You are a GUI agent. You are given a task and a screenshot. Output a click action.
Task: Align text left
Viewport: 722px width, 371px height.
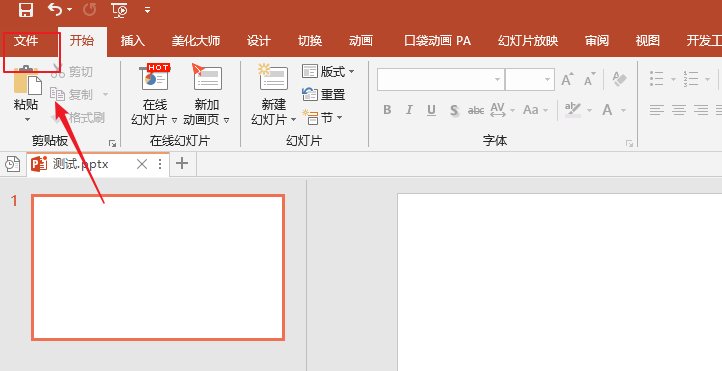[x=657, y=110]
